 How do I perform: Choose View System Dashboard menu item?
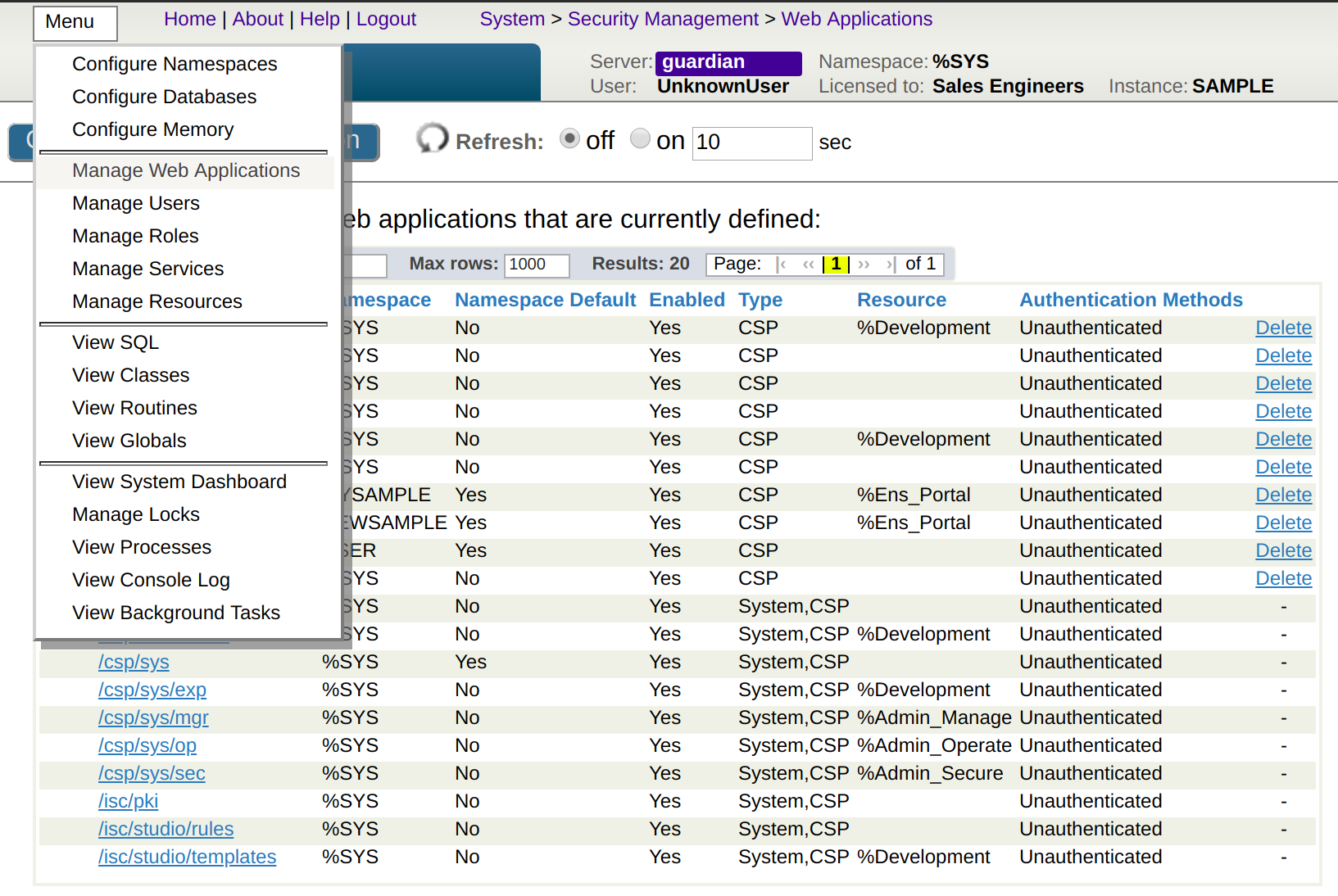(179, 482)
